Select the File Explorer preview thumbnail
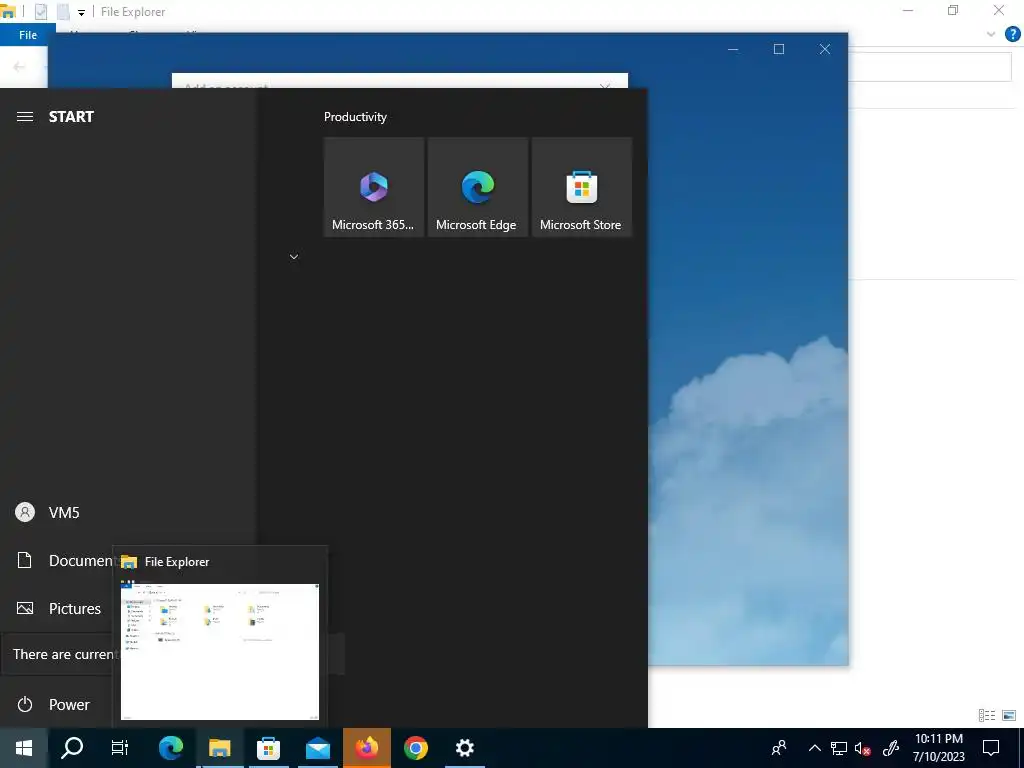This screenshot has height=768, width=1024. pyautogui.click(x=219, y=650)
